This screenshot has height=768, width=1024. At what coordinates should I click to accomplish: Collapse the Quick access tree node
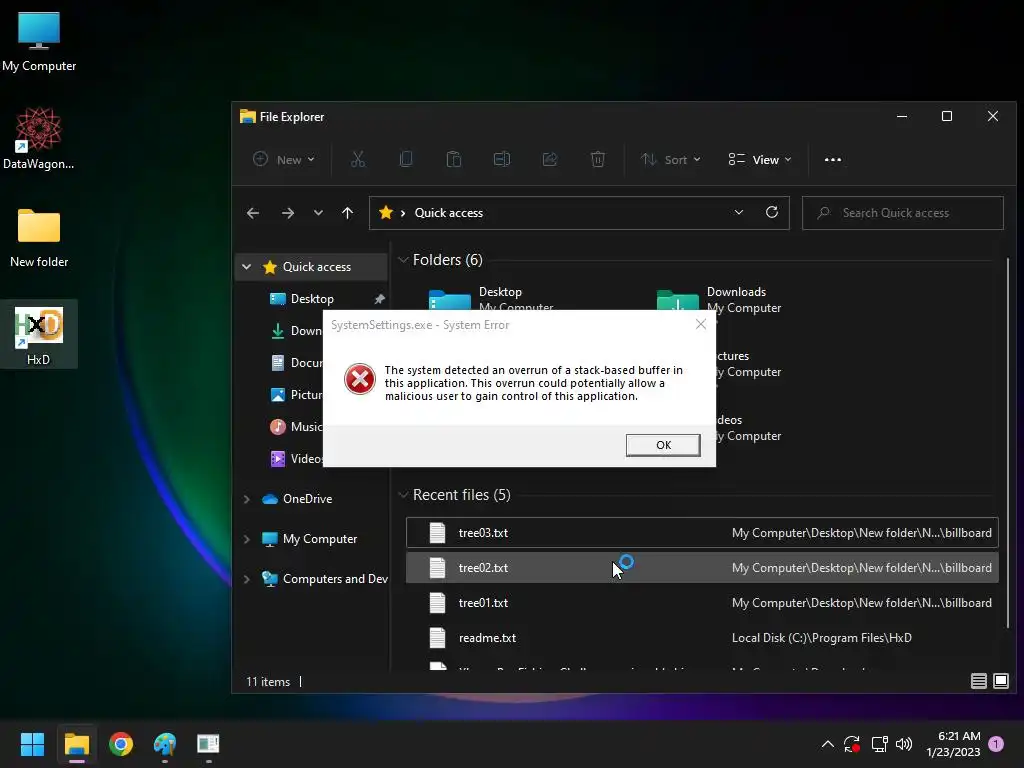(247, 266)
